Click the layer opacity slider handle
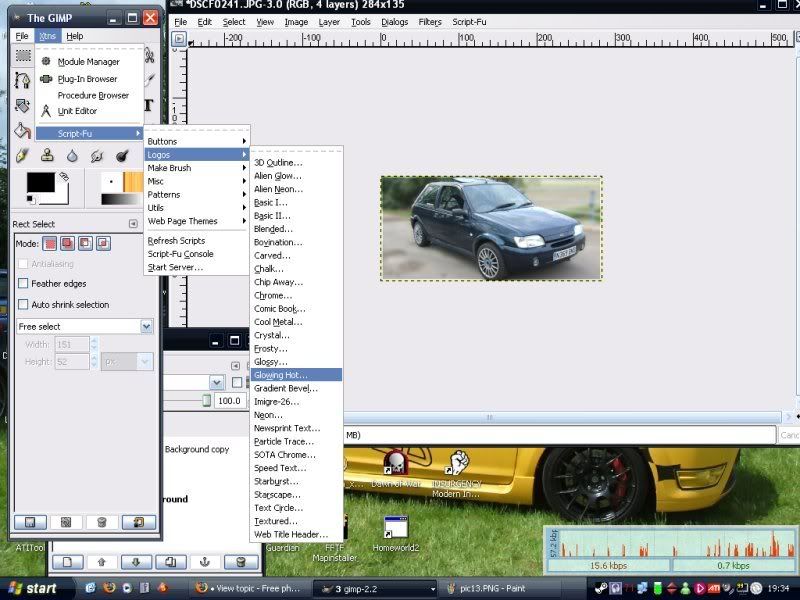The height and width of the screenshot is (600, 800). click(206, 401)
